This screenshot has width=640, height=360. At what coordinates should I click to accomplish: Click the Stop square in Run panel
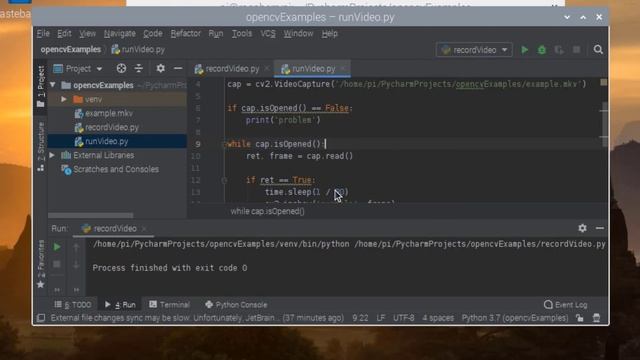point(57,264)
